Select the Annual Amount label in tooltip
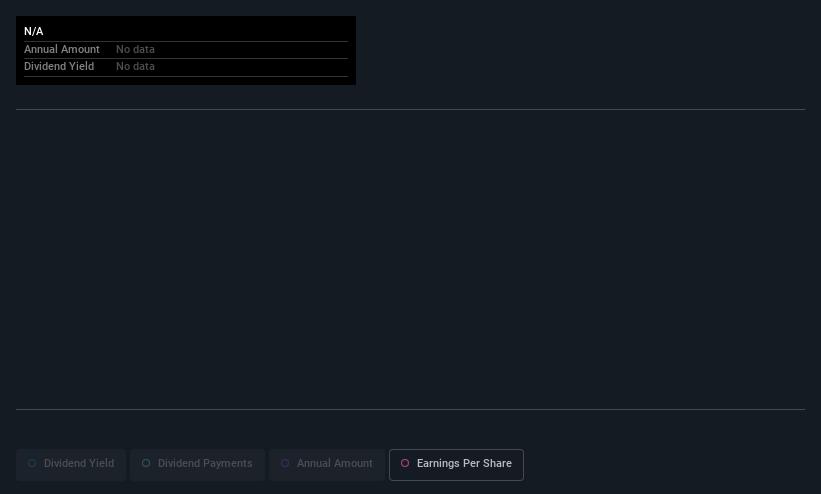Screen dimensions: 821x494 (x=62, y=49)
